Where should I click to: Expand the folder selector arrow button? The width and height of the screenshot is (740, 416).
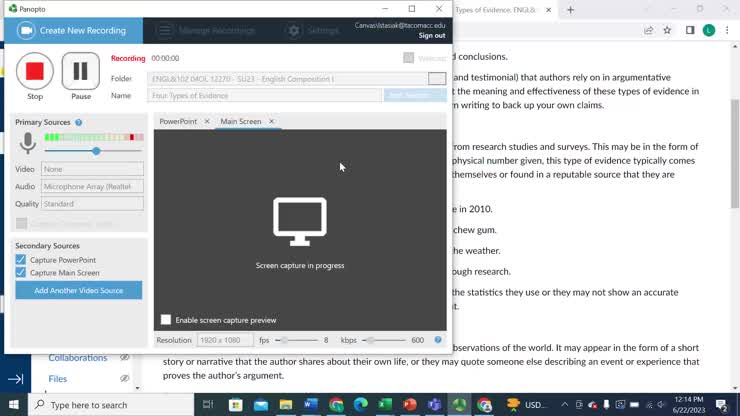point(437,79)
